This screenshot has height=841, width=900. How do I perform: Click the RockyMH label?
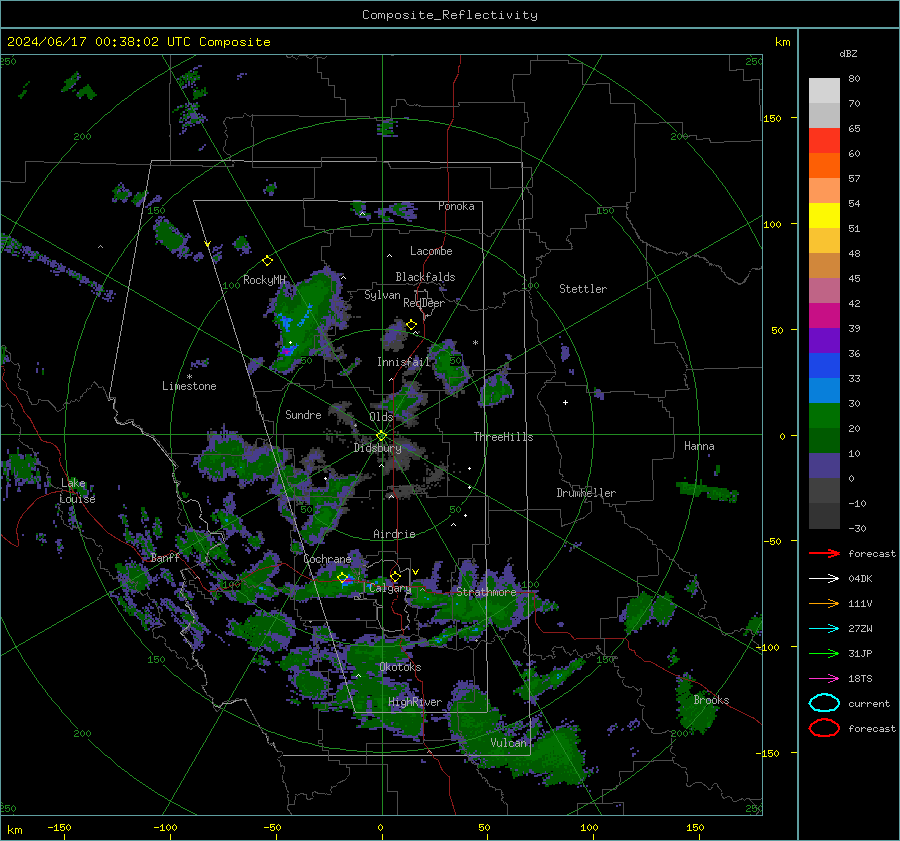click(265, 280)
